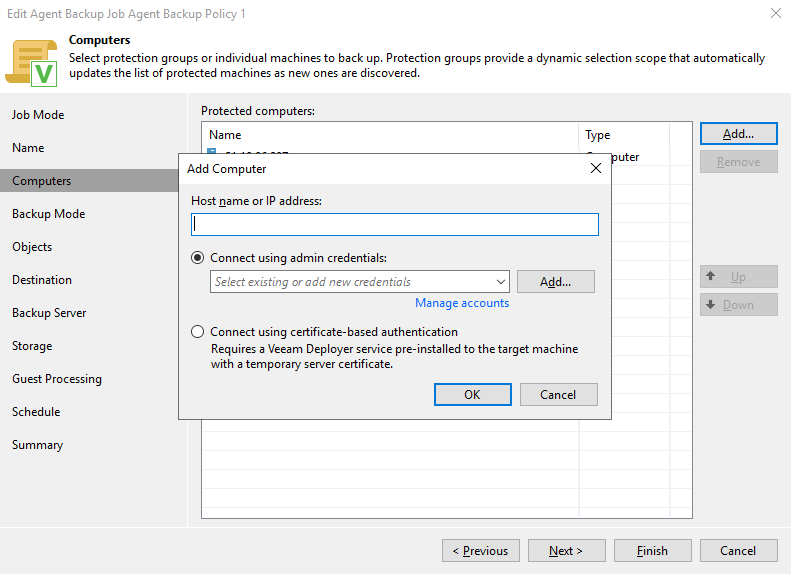The image size is (791, 574).
Task: Close the Add Computer dialog
Action: 596,169
